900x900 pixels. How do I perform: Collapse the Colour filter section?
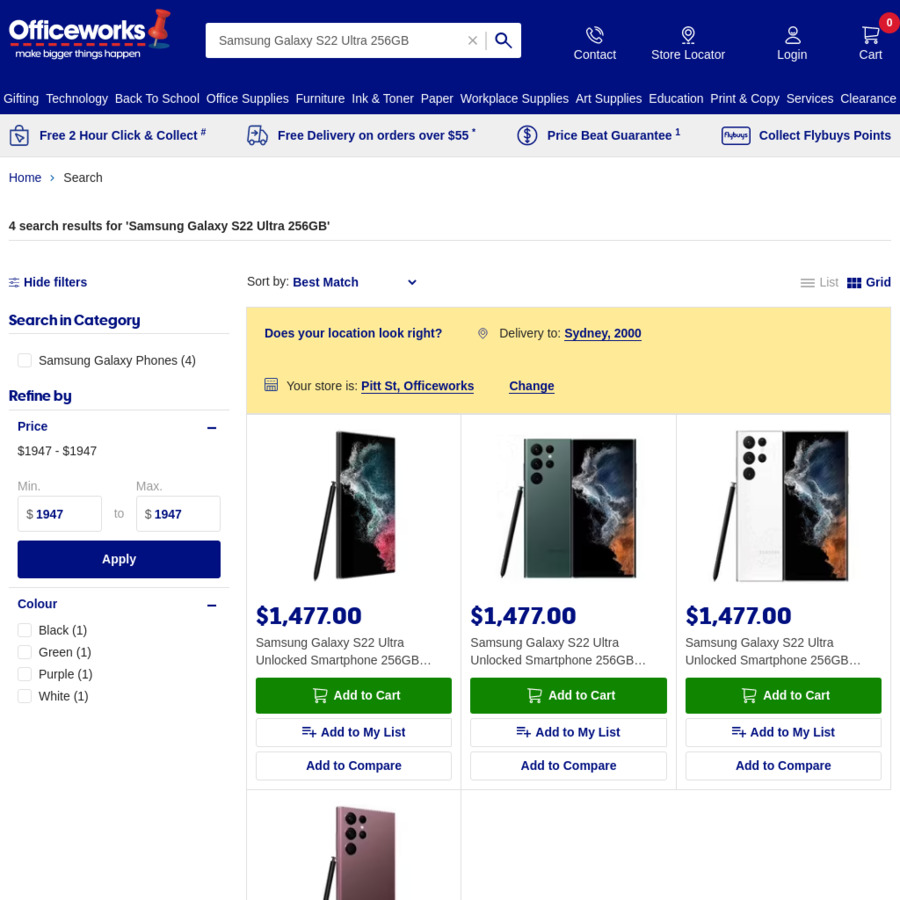[212, 605]
